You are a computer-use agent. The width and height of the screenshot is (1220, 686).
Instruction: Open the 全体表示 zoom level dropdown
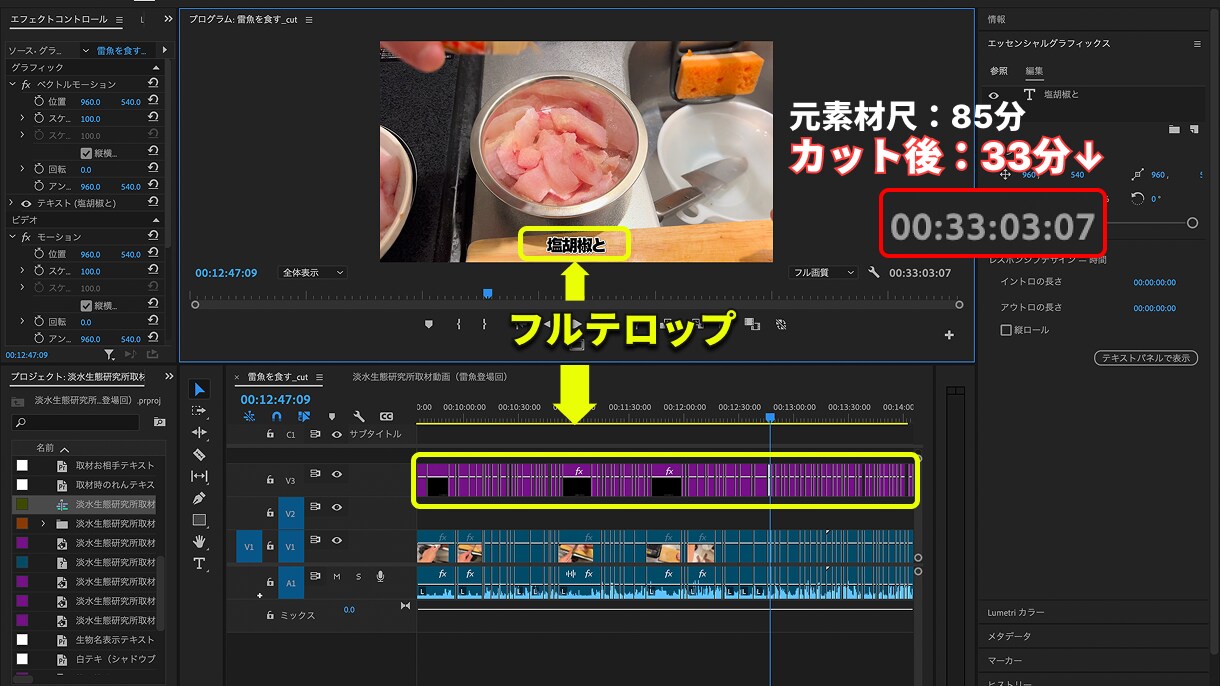coord(313,272)
